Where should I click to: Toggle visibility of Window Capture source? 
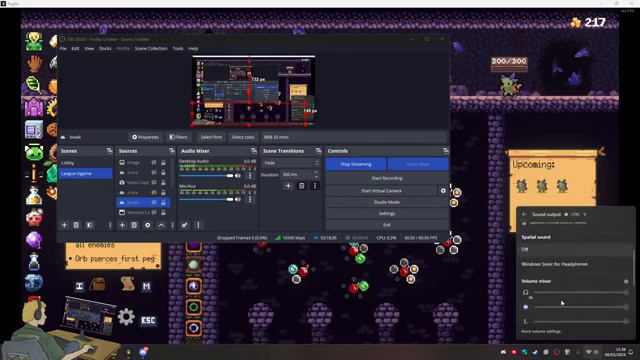point(154,212)
